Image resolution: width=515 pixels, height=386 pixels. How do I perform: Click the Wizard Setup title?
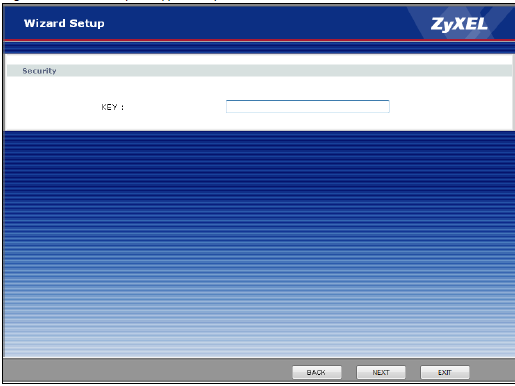pos(64,23)
